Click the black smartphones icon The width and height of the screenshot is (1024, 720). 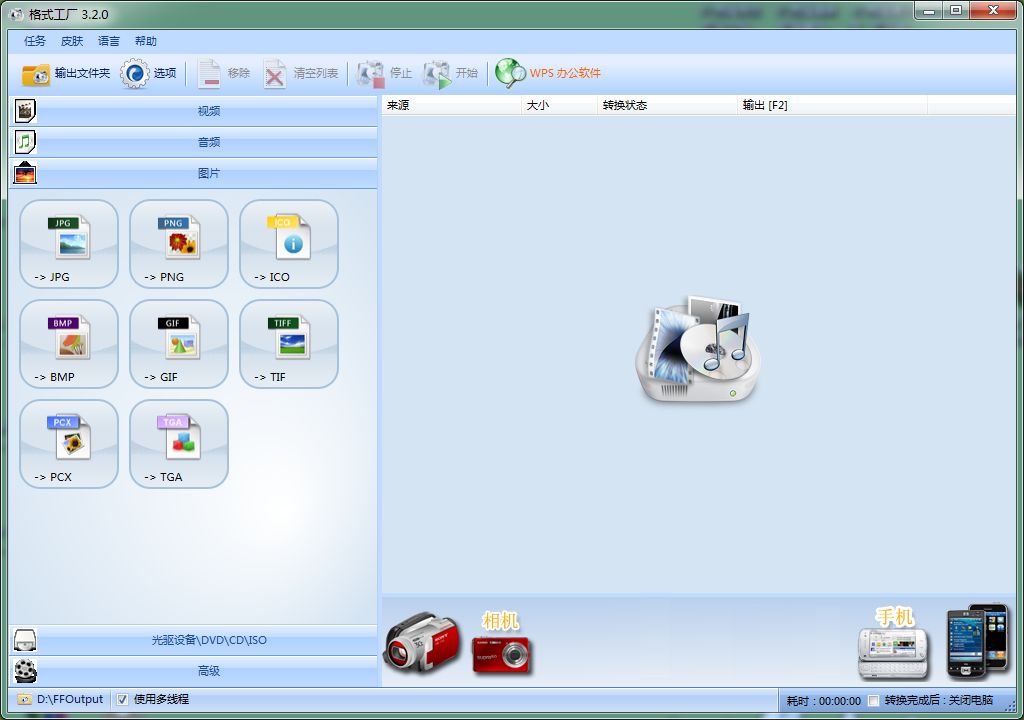[x=978, y=642]
